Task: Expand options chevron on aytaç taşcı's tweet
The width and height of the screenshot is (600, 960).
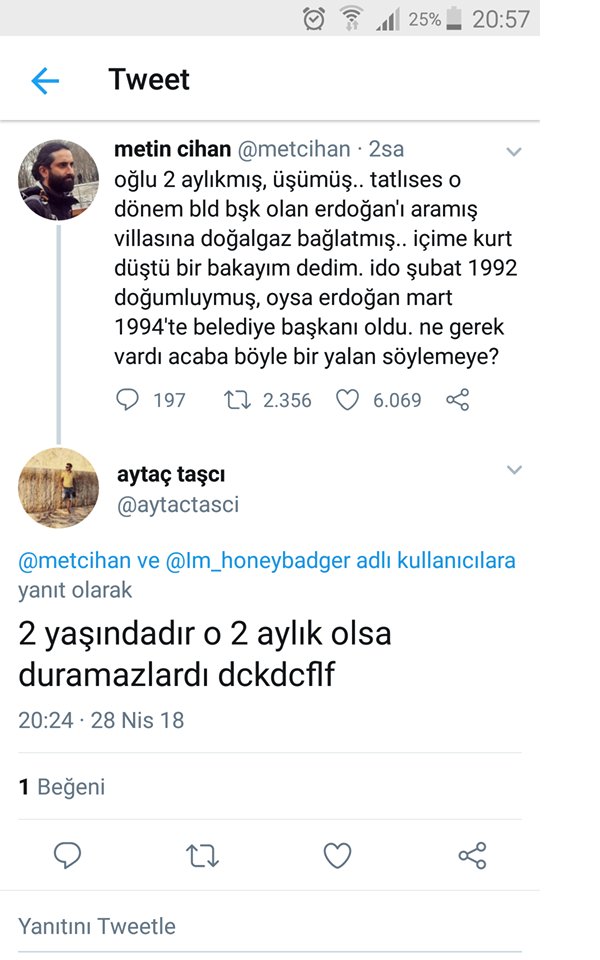Action: 514,470
